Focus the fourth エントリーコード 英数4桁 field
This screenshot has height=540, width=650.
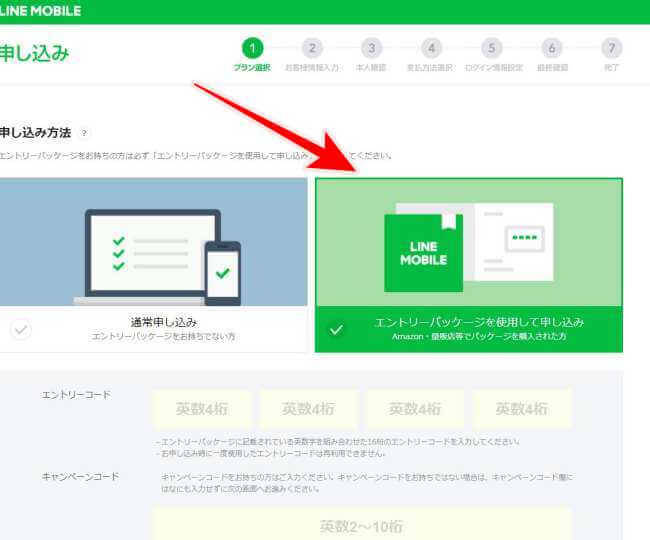[x=522, y=409]
